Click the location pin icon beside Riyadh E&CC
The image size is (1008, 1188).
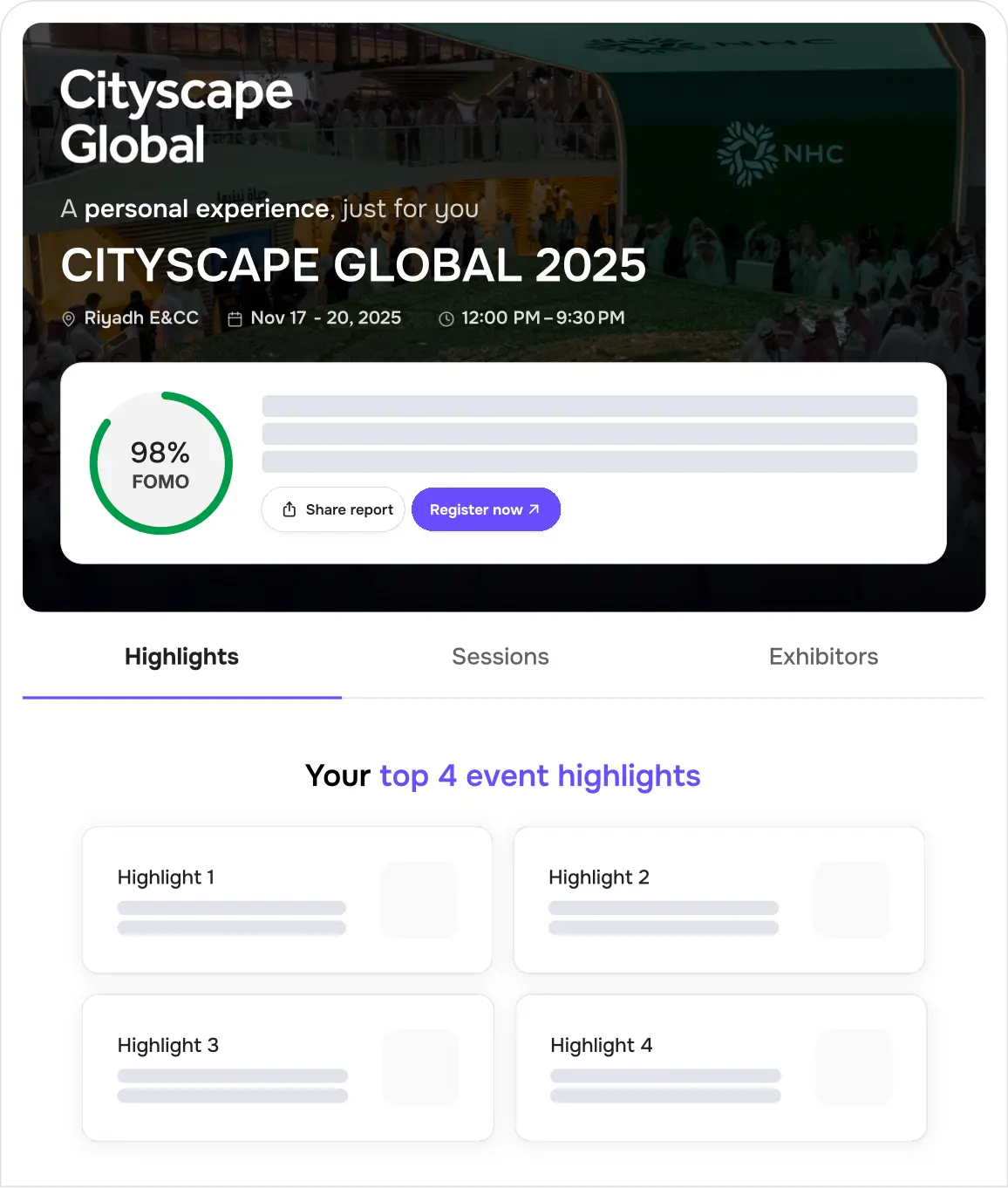click(x=69, y=319)
